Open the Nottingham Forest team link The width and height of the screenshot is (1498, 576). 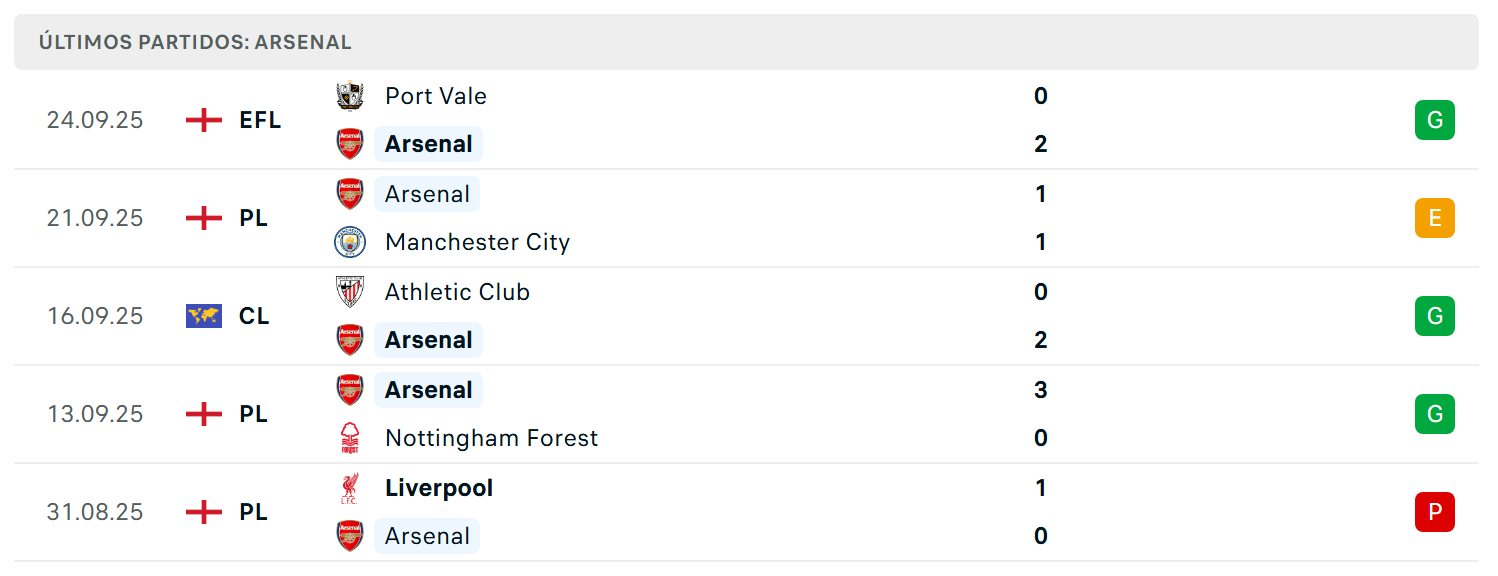491,438
